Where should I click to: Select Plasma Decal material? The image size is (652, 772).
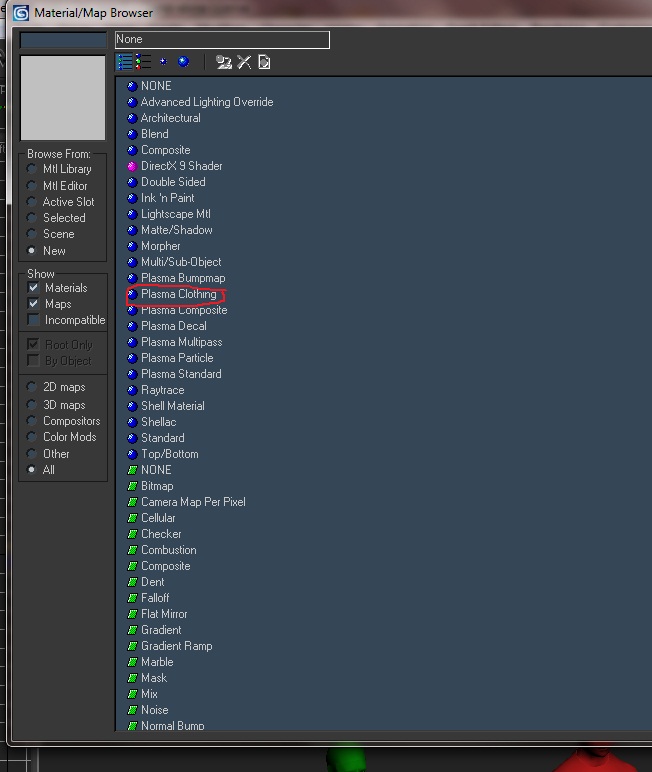click(173, 326)
